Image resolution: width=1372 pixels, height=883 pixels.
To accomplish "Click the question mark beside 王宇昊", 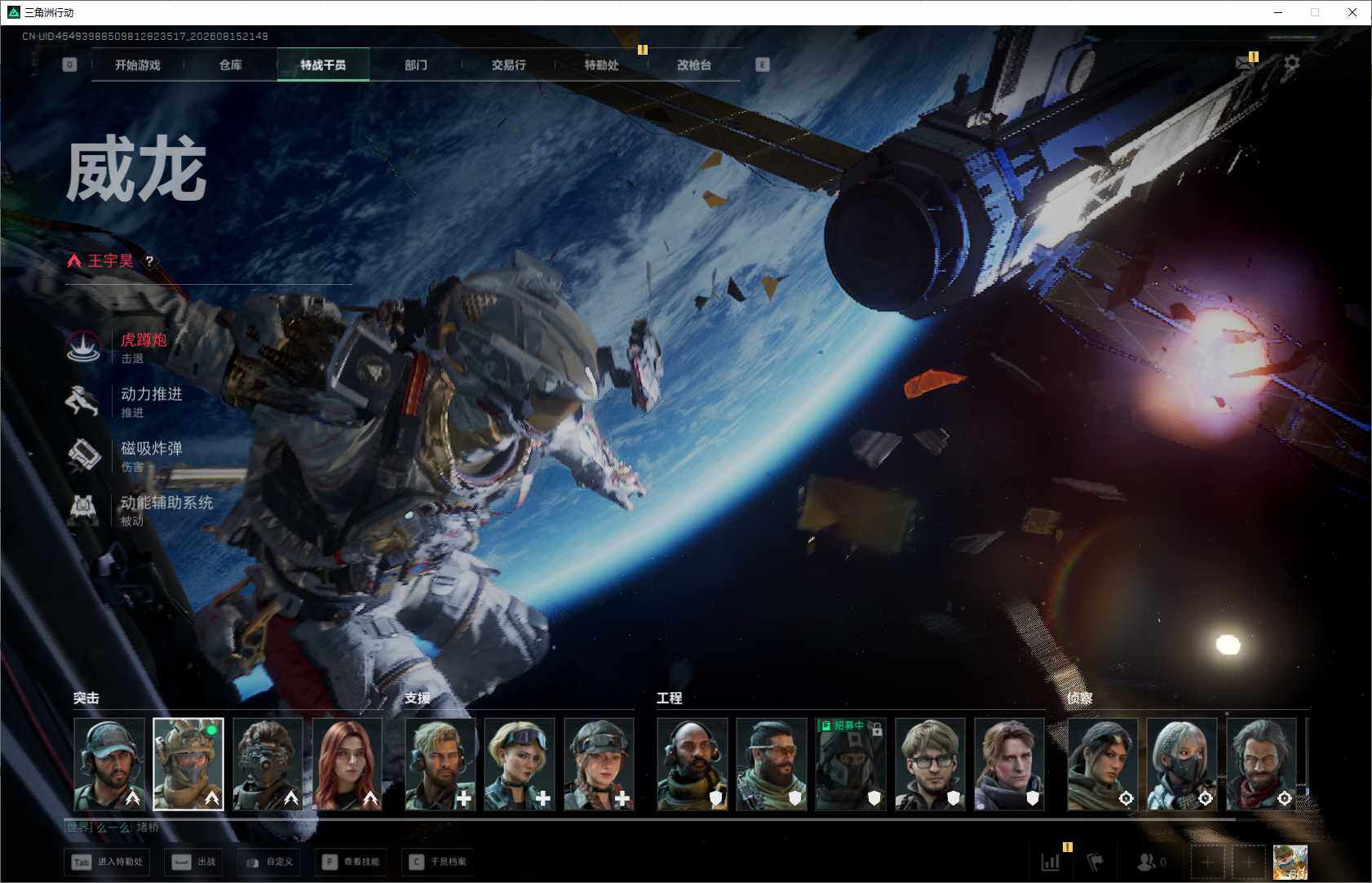I will coord(148,261).
